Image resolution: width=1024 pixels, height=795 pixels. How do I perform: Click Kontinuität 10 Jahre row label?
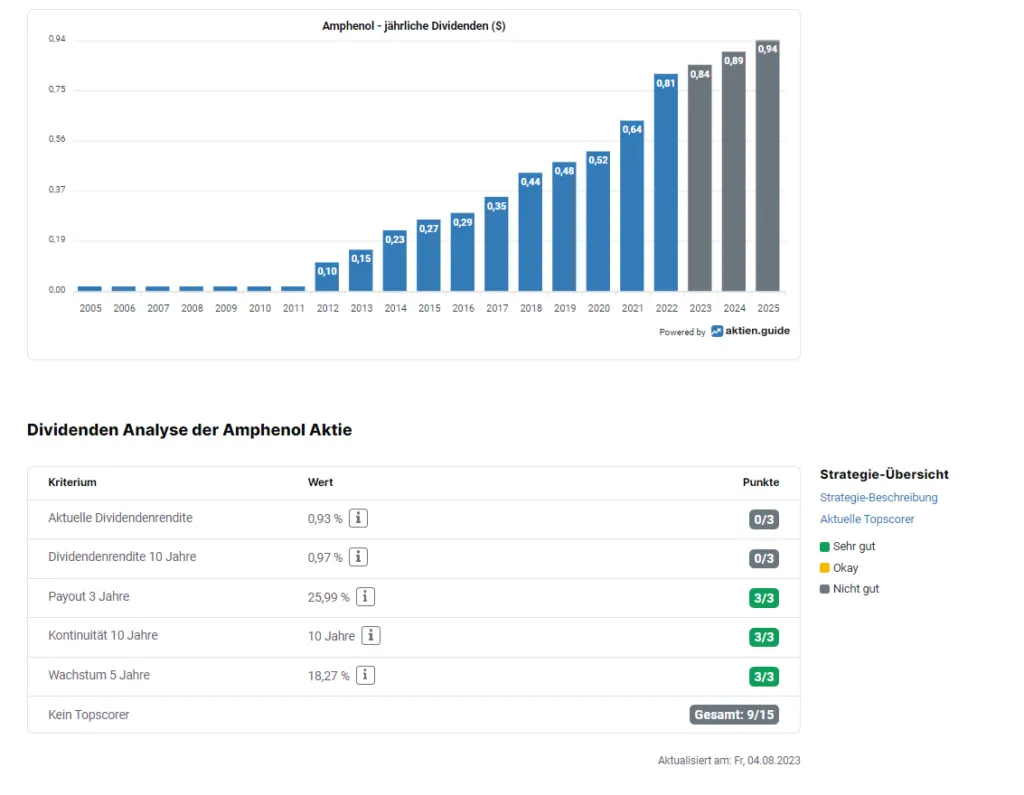[103, 636]
